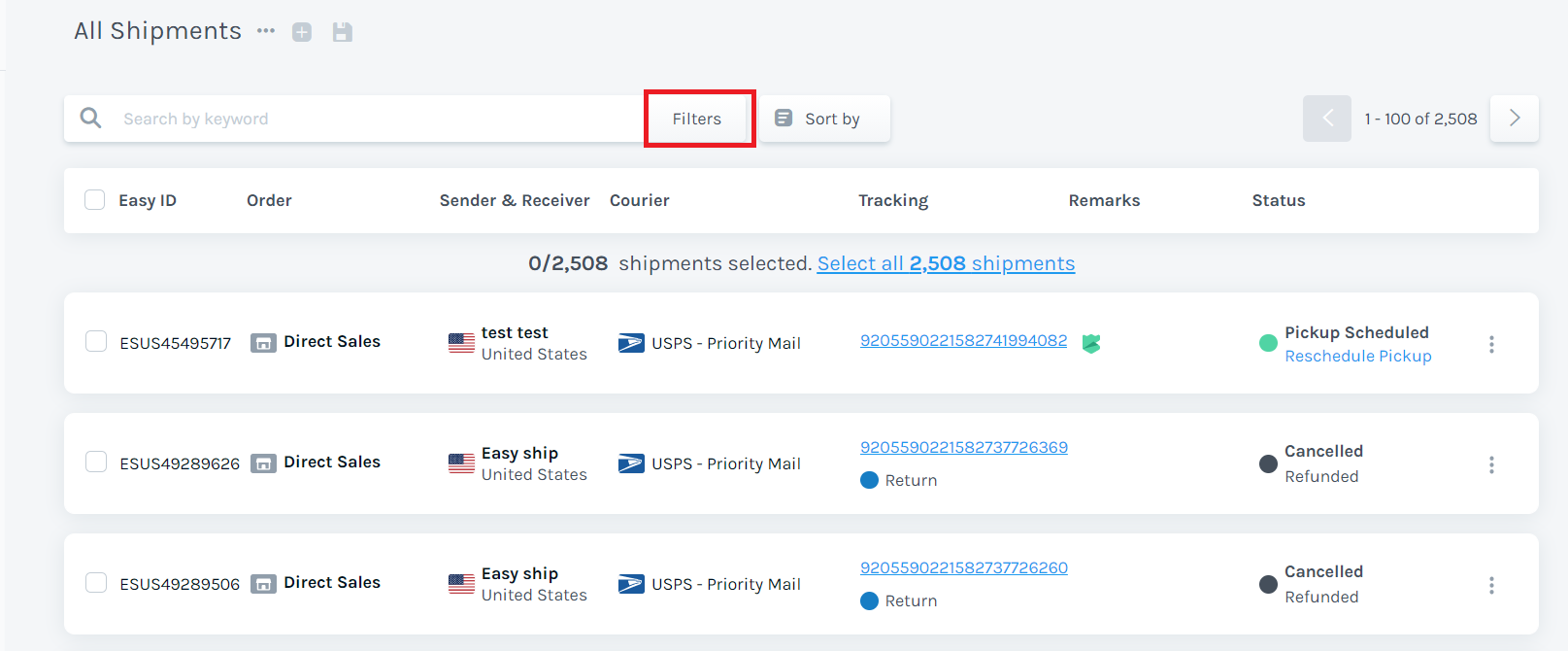Click the Easy ID column header

(x=148, y=200)
